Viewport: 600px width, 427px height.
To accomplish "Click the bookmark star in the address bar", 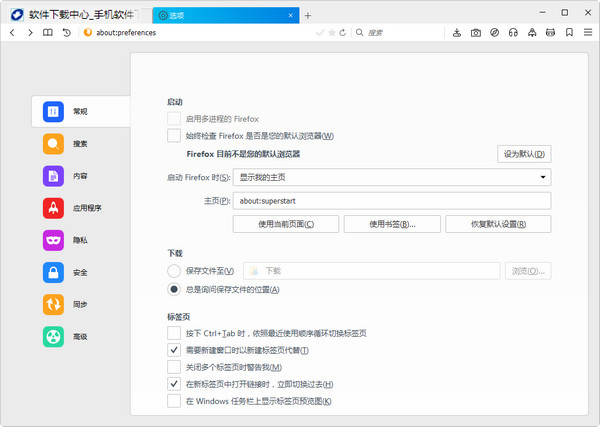I will 332,33.
